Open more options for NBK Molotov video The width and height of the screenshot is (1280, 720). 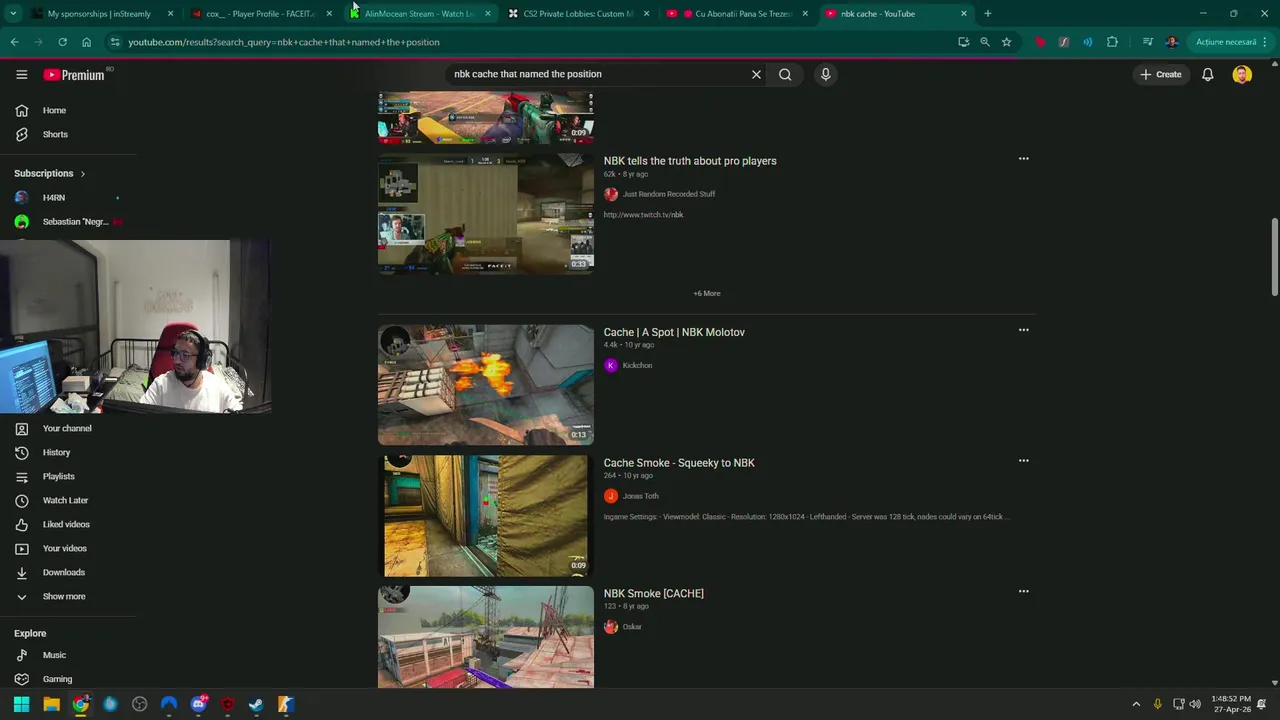coord(1023,330)
